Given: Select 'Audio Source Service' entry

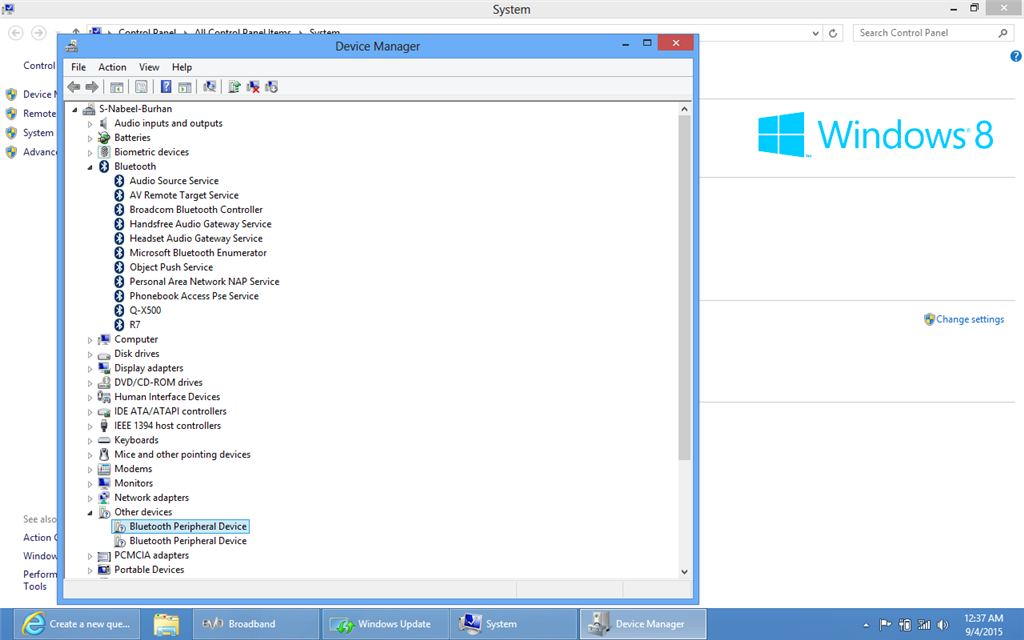Looking at the screenshot, I should point(174,181).
